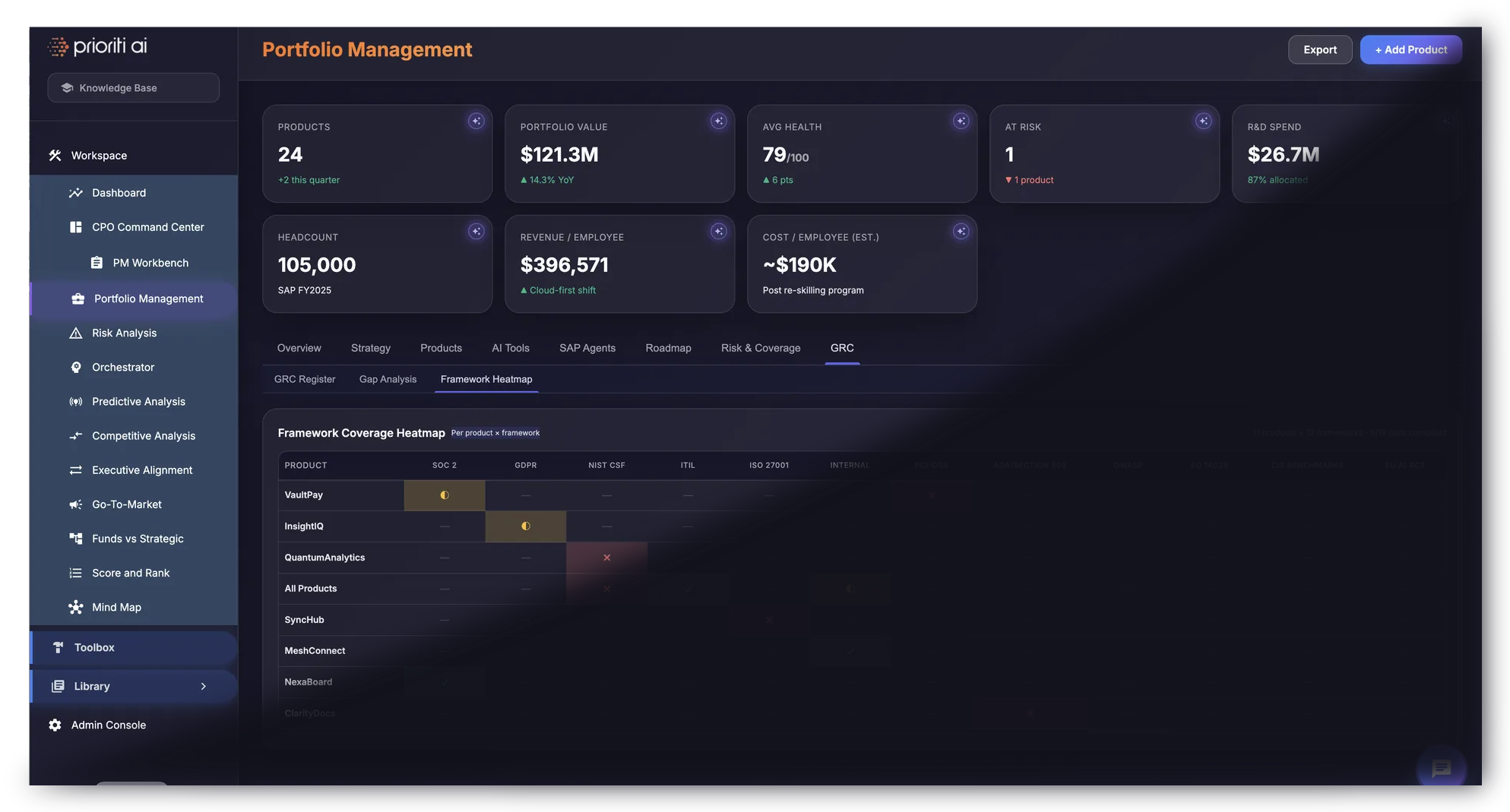Image resolution: width=1510 pixels, height=812 pixels.
Task: Click the PM Workbench clipboard icon
Action: point(97,263)
